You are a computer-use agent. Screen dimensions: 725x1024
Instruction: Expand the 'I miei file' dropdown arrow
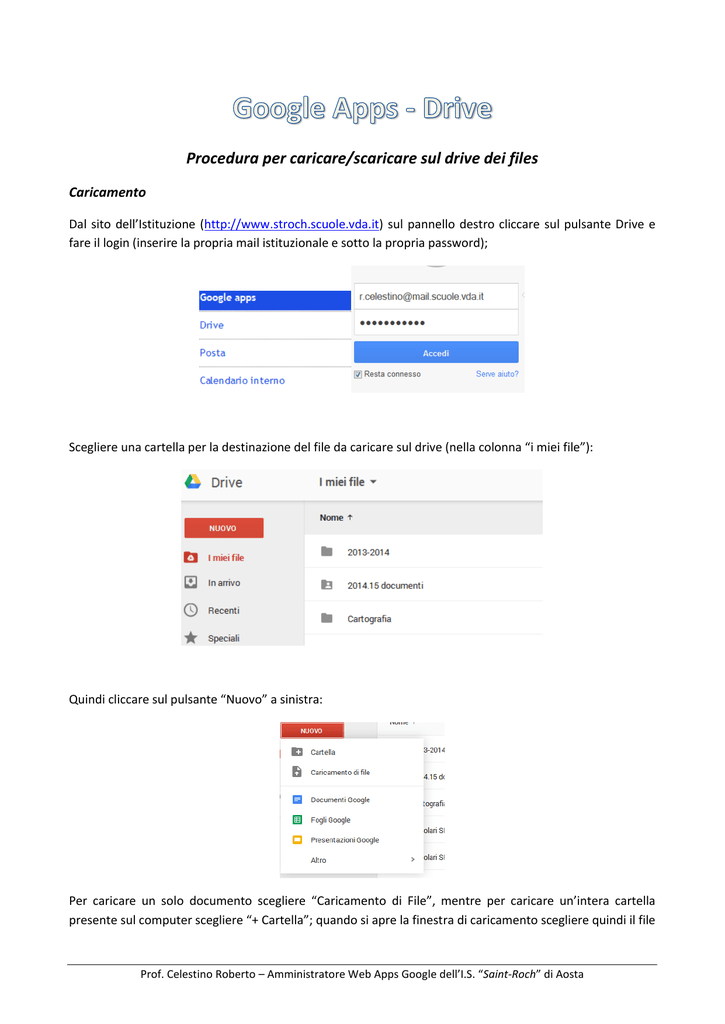click(x=374, y=482)
